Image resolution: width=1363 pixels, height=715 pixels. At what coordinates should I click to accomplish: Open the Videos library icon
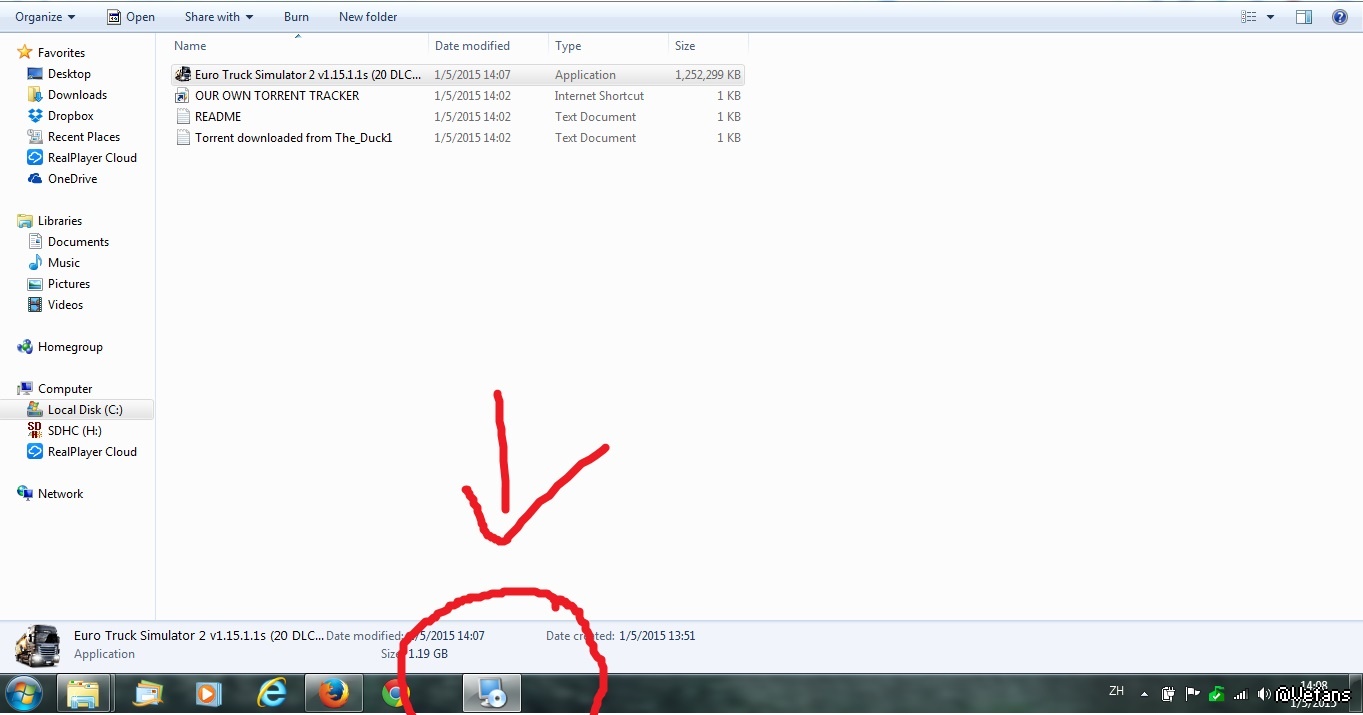coord(35,305)
